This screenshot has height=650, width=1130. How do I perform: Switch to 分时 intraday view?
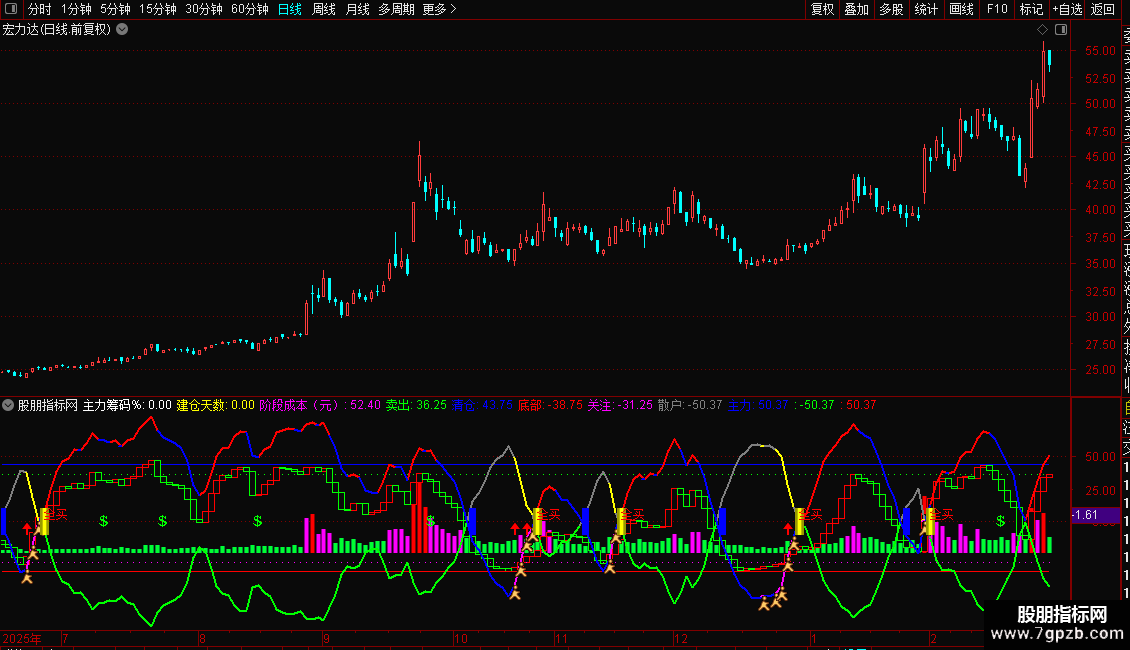pos(40,9)
